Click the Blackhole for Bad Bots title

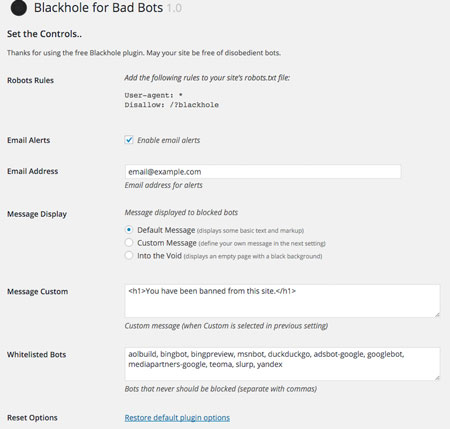pyautogui.click(x=98, y=8)
